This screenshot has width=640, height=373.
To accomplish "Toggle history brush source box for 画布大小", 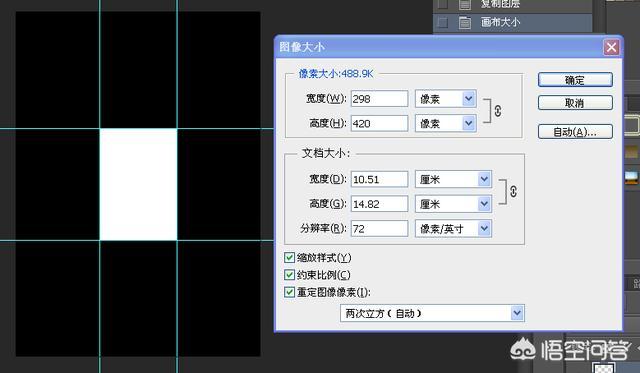I will click(x=442, y=22).
